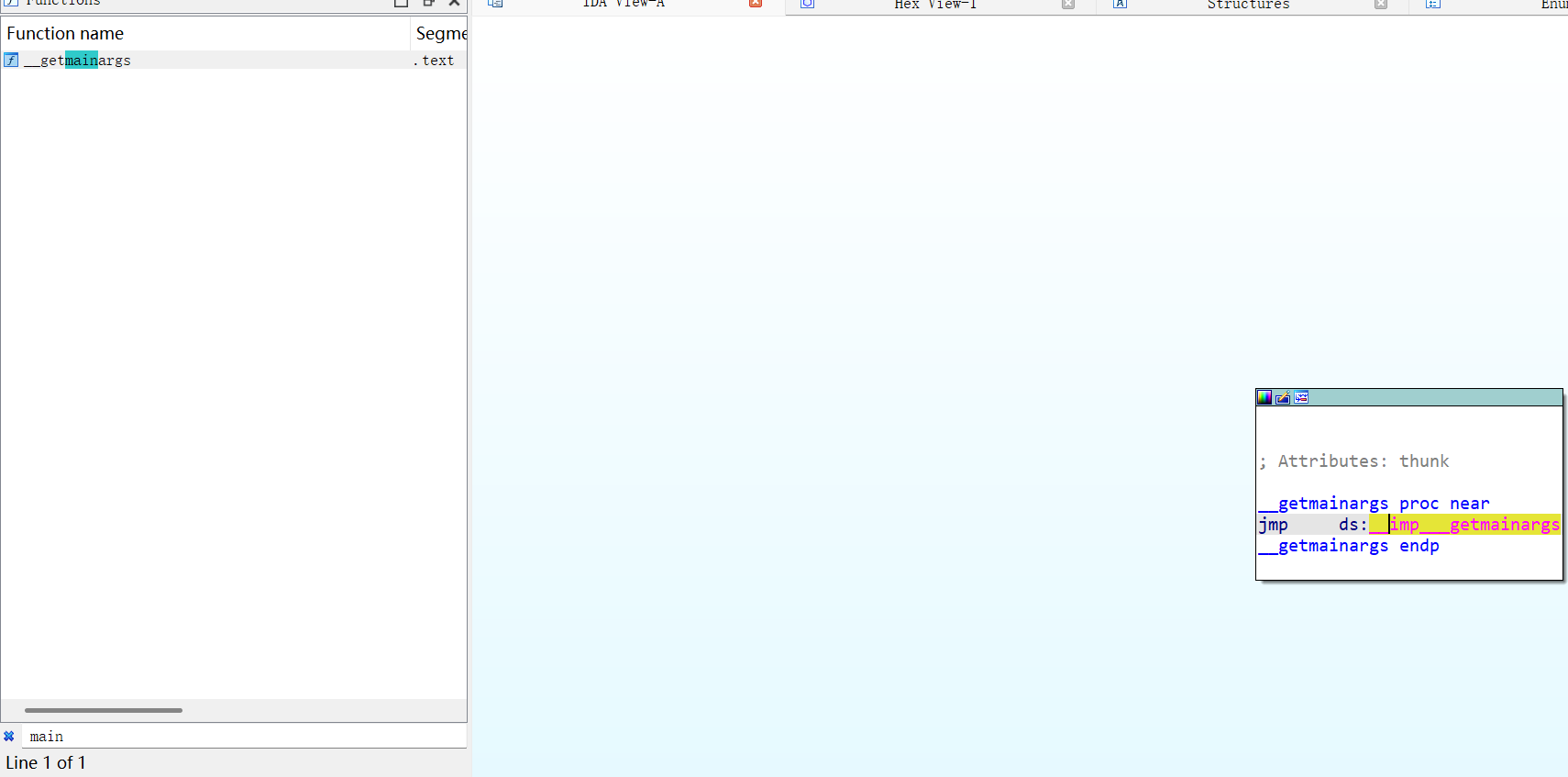Click the graph node color picker icon
Screen dimensions: 1568x777
click(1264, 397)
